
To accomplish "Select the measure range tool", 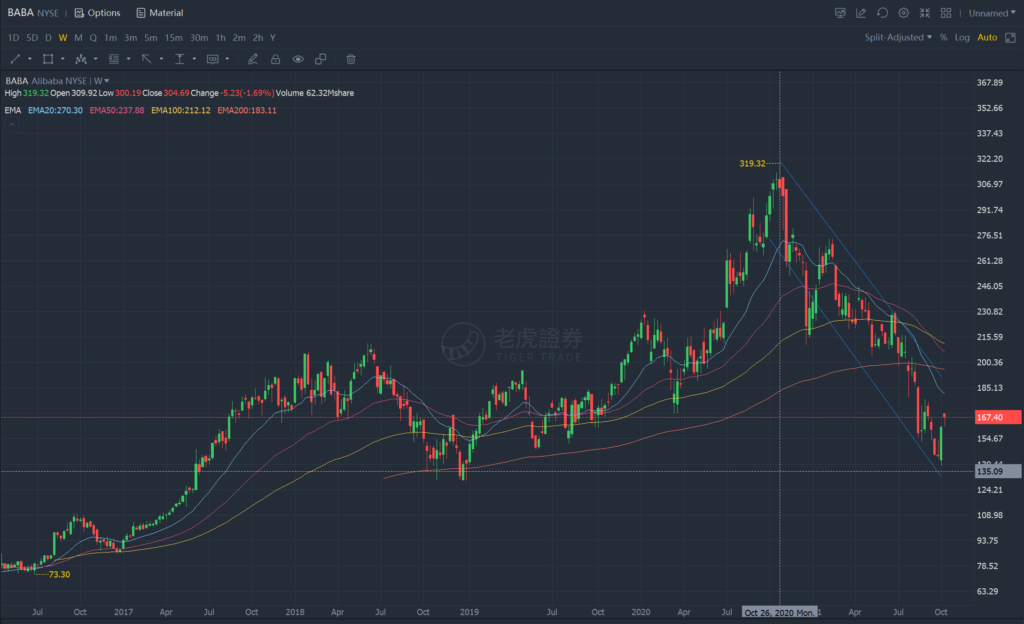I will tap(180, 59).
